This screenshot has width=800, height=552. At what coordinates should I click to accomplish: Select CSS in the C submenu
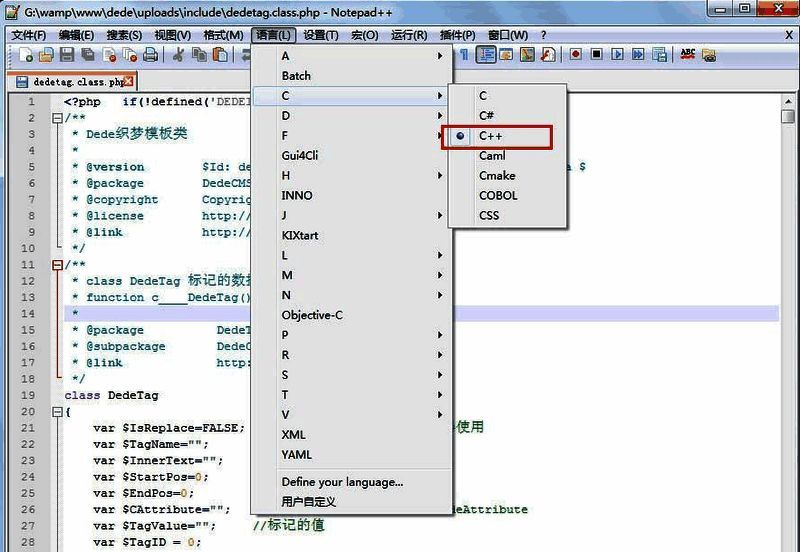click(x=489, y=216)
